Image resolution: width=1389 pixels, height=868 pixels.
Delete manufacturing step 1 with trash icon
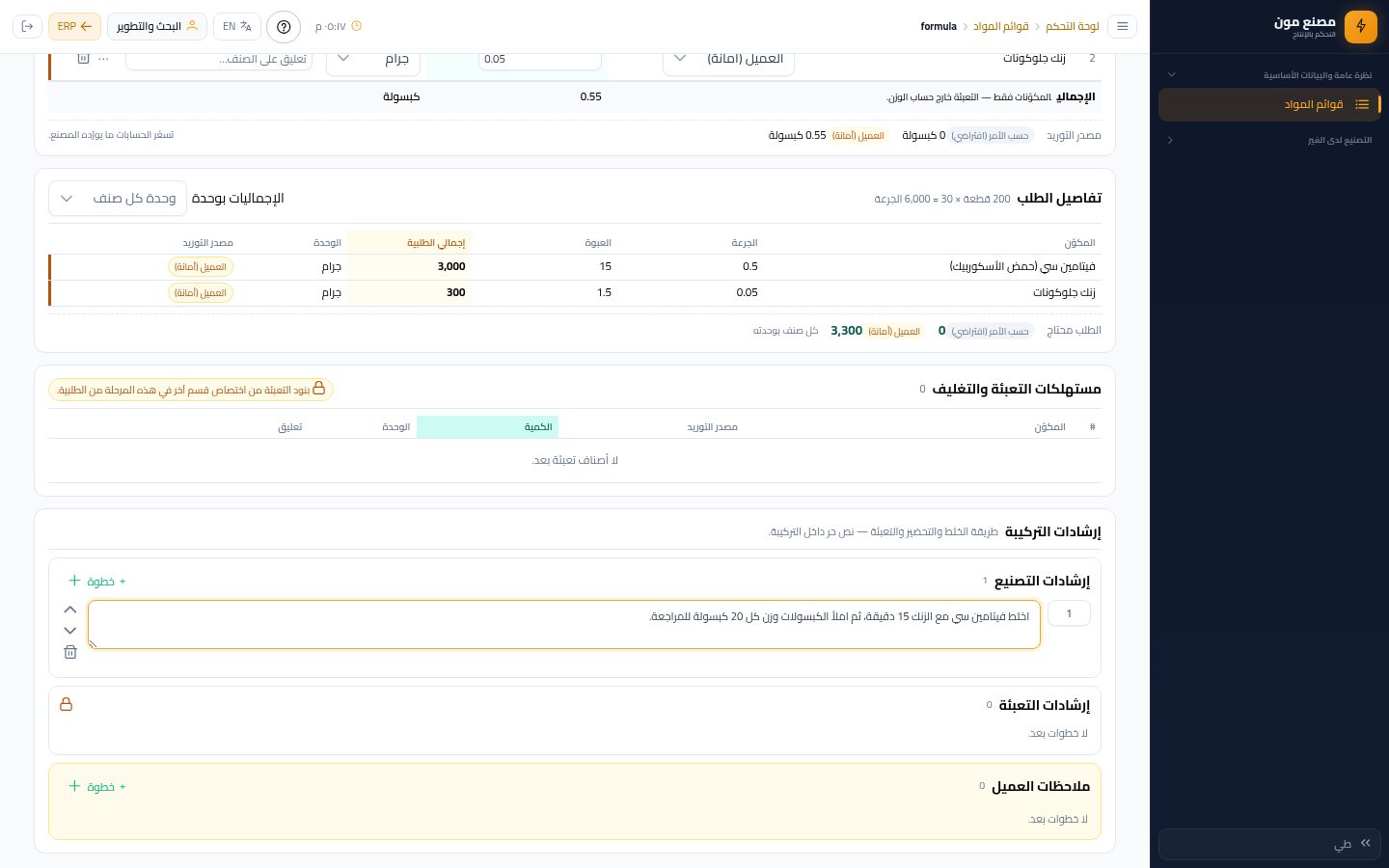click(70, 652)
